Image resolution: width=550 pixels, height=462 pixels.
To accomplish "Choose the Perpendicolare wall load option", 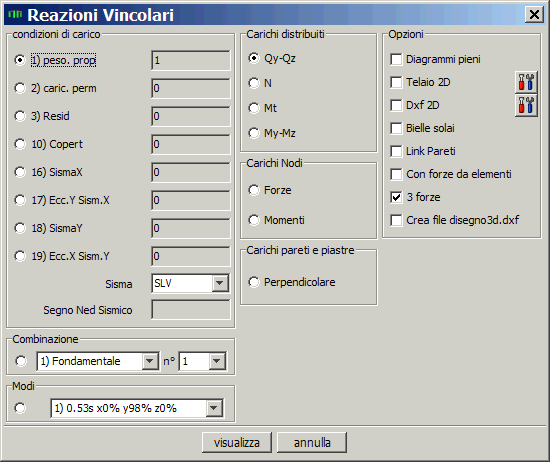I will (254, 282).
